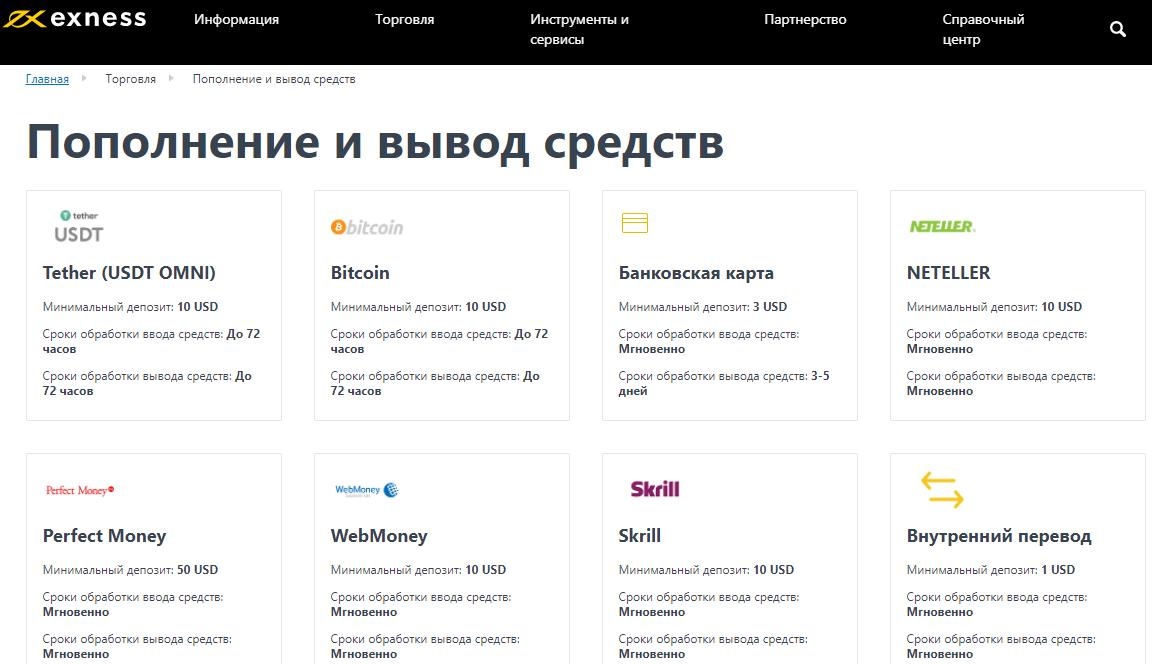The image size is (1152, 664).
Task: Open the Банковская карта title
Action: tap(696, 273)
